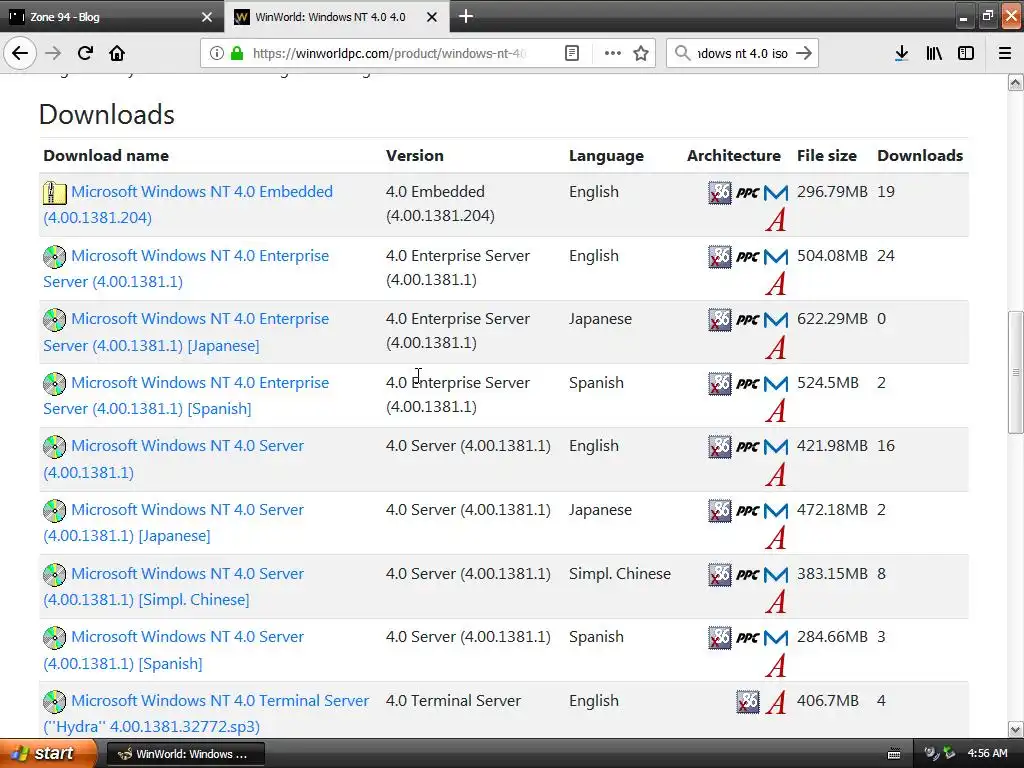Click the network connection tray icon
This screenshot has height=768, width=1024.
click(948, 753)
